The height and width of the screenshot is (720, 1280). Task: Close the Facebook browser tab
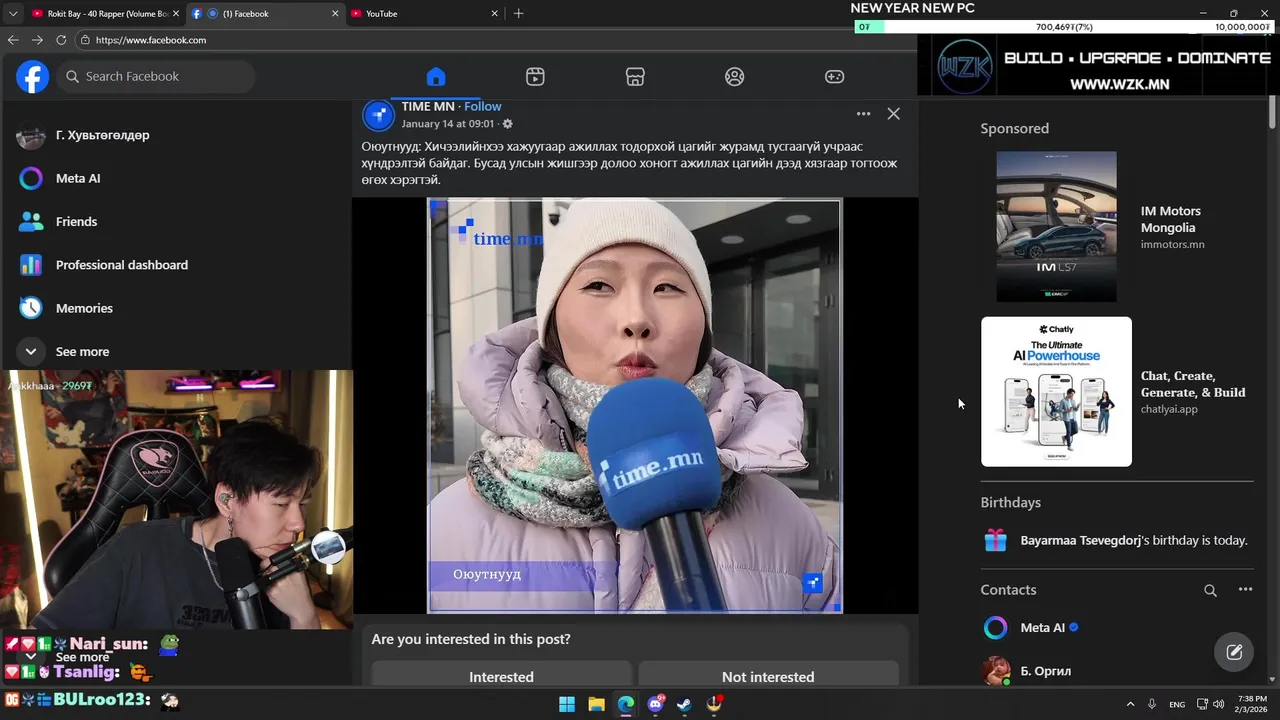pyautogui.click(x=334, y=13)
